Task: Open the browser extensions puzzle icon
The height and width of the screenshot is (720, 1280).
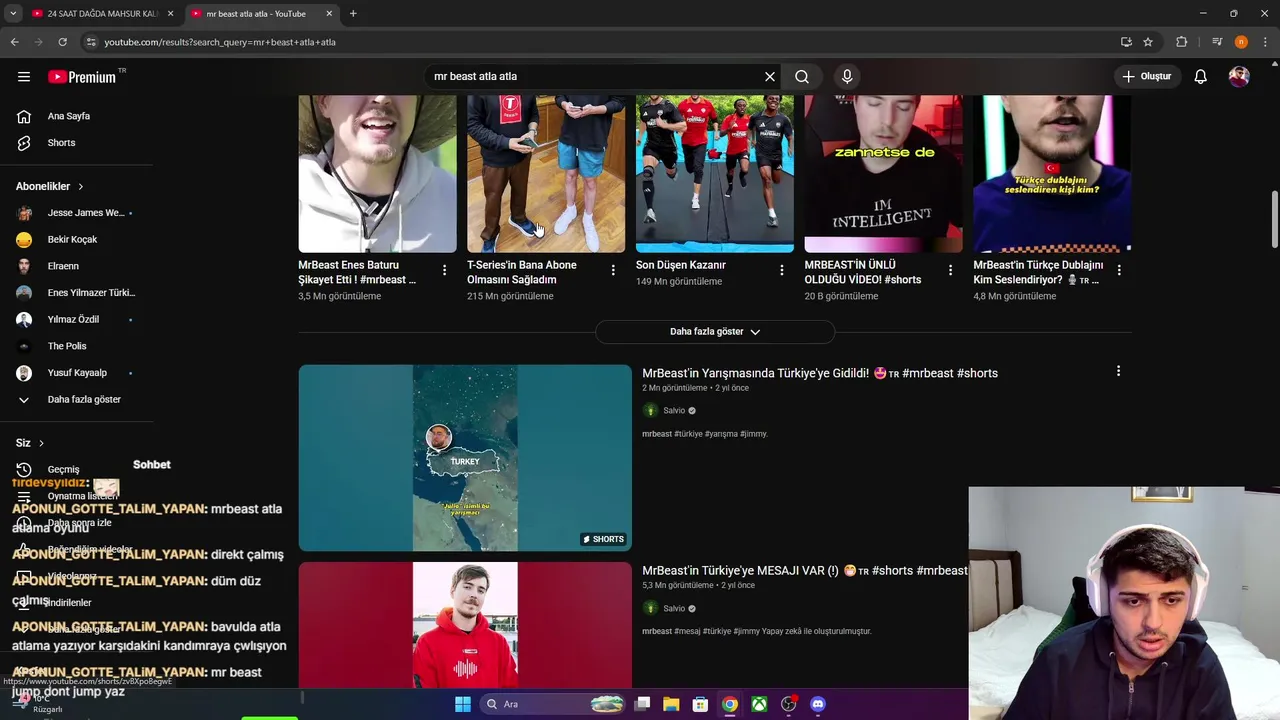Action: click(1181, 42)
